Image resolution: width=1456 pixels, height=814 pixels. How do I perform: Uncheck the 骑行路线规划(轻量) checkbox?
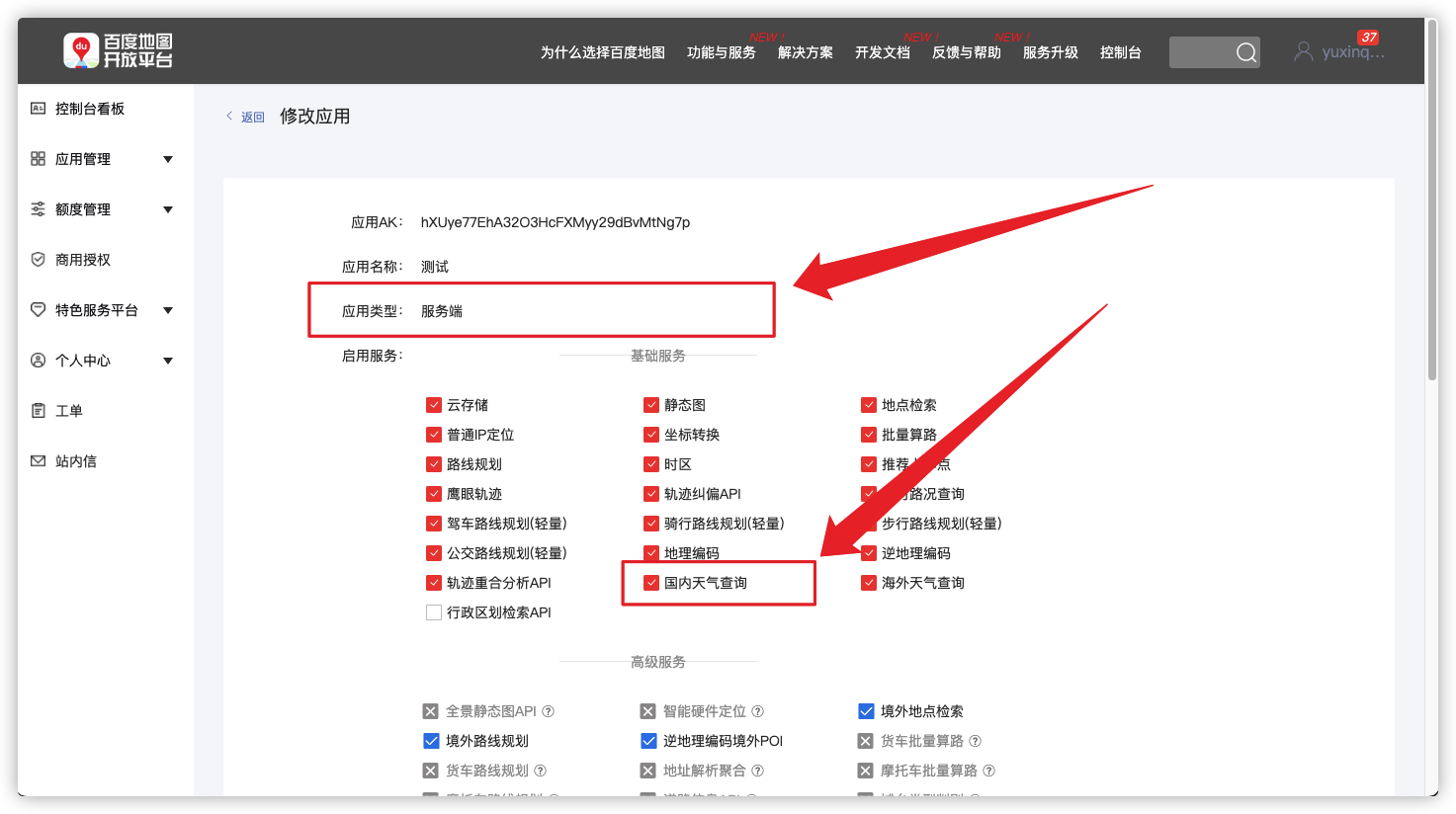tap(650, 524)
